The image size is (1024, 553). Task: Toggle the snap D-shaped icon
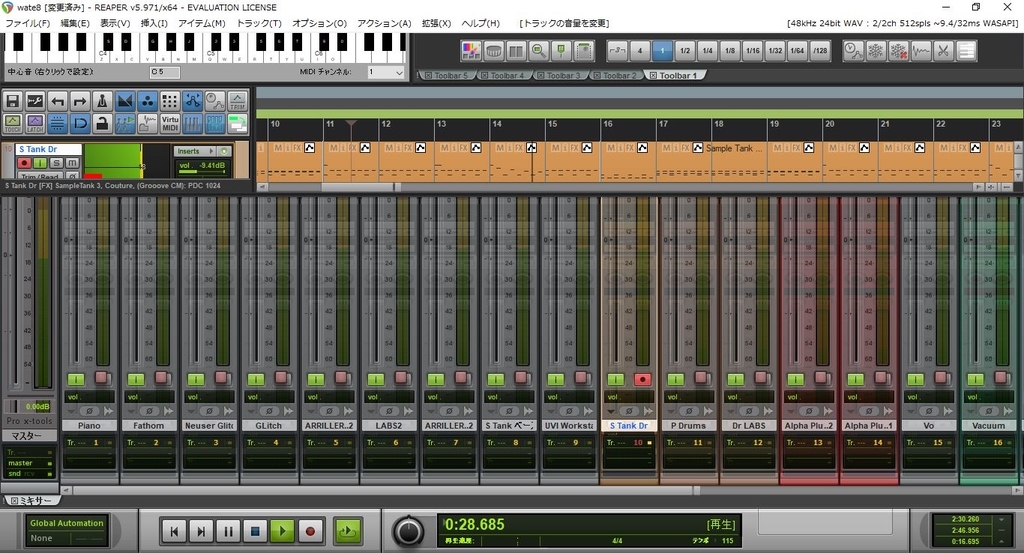[x=80, y=123]
